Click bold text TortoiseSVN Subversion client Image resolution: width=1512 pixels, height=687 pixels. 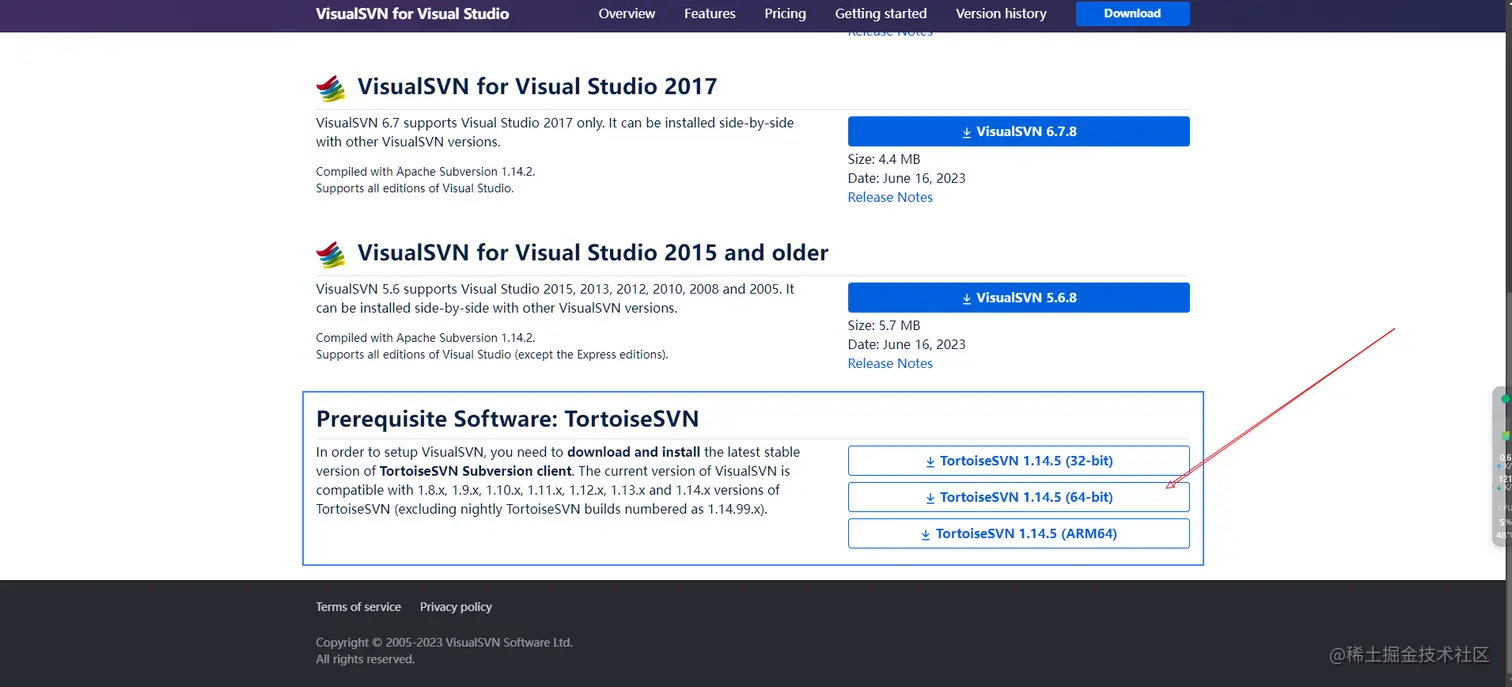[x=475, y=471]
